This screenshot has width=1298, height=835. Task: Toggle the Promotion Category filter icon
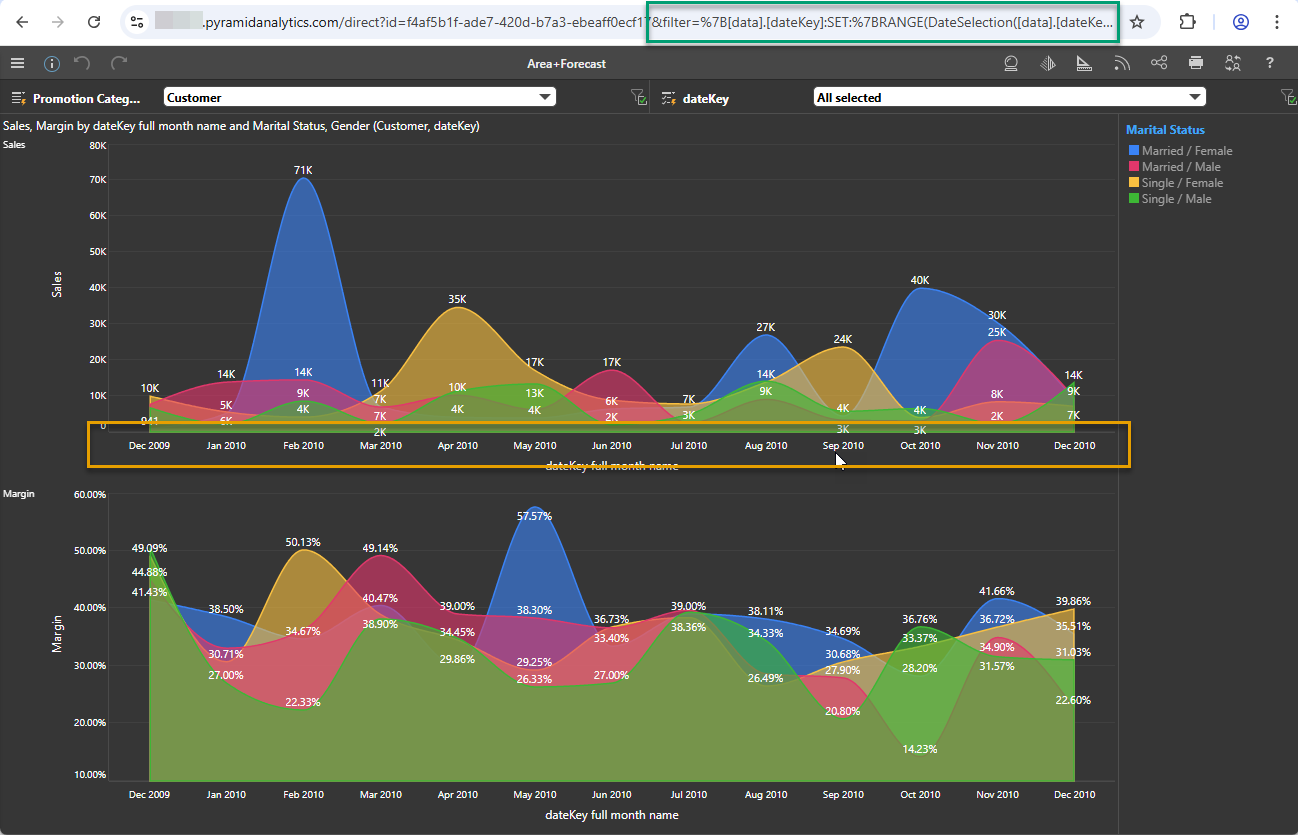click(x=638, y=97)
